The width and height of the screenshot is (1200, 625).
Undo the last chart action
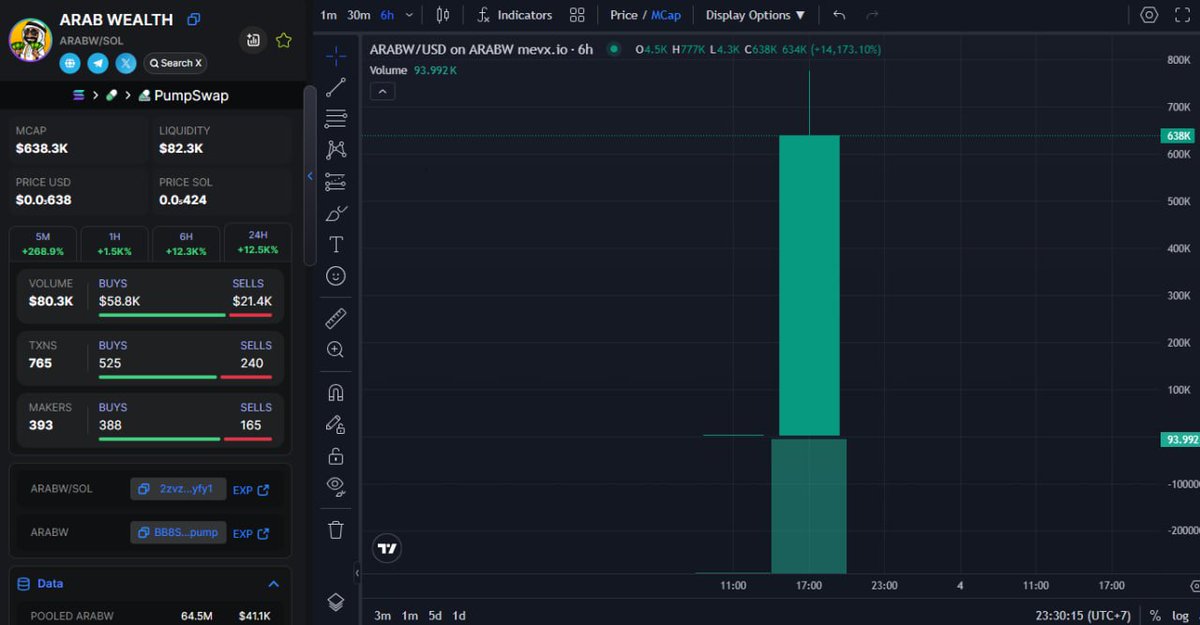839,15
